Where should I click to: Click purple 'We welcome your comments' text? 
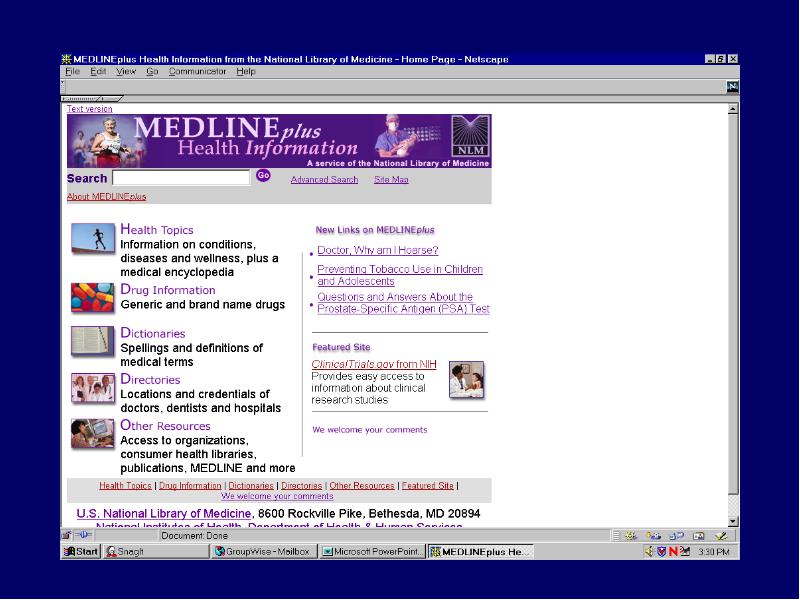[x=369, y=430]
